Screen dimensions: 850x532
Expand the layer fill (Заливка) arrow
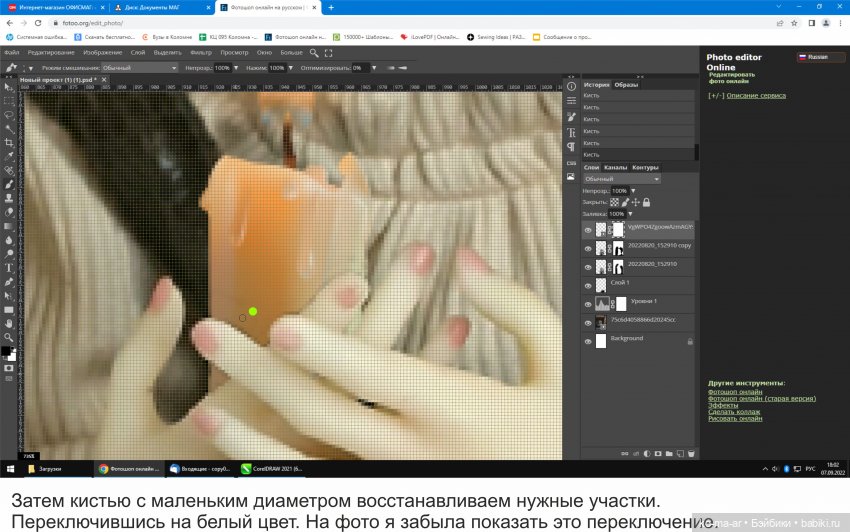630,214
